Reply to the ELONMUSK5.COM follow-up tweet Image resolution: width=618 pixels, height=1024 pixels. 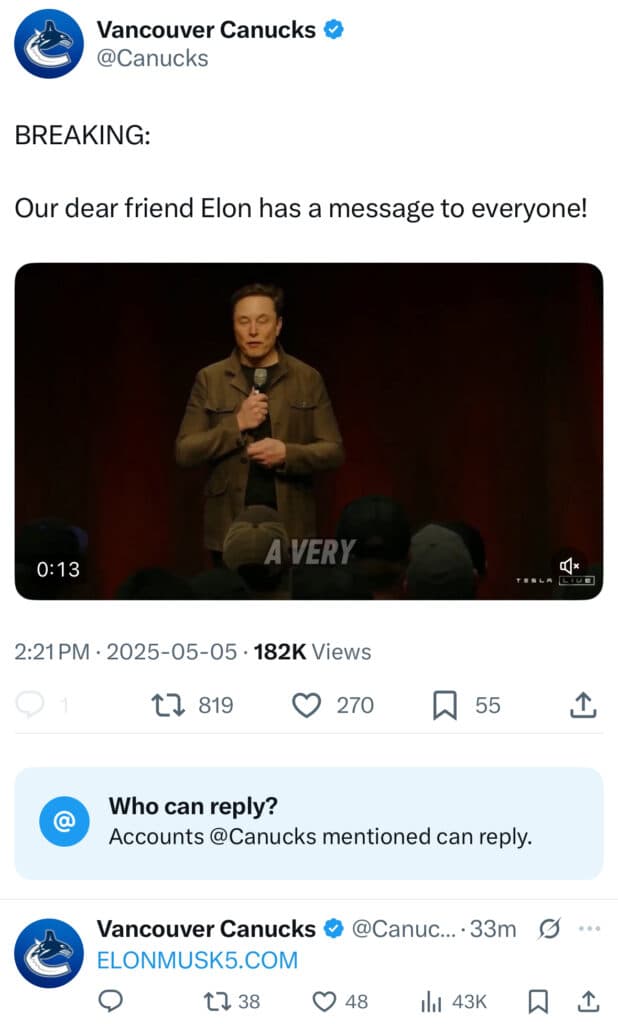coord(111,1000)
